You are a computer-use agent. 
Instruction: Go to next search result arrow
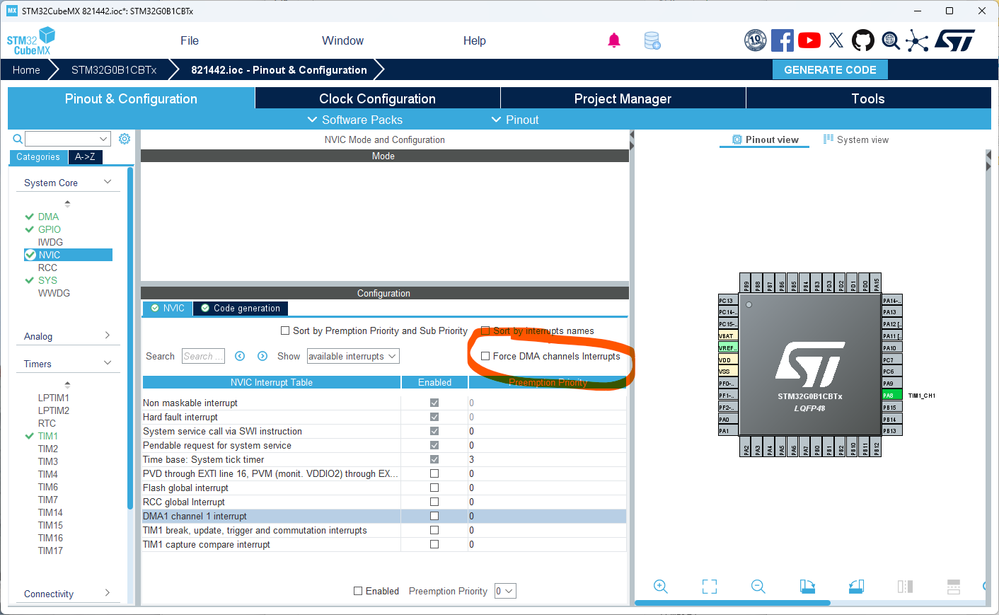[262, 356]
